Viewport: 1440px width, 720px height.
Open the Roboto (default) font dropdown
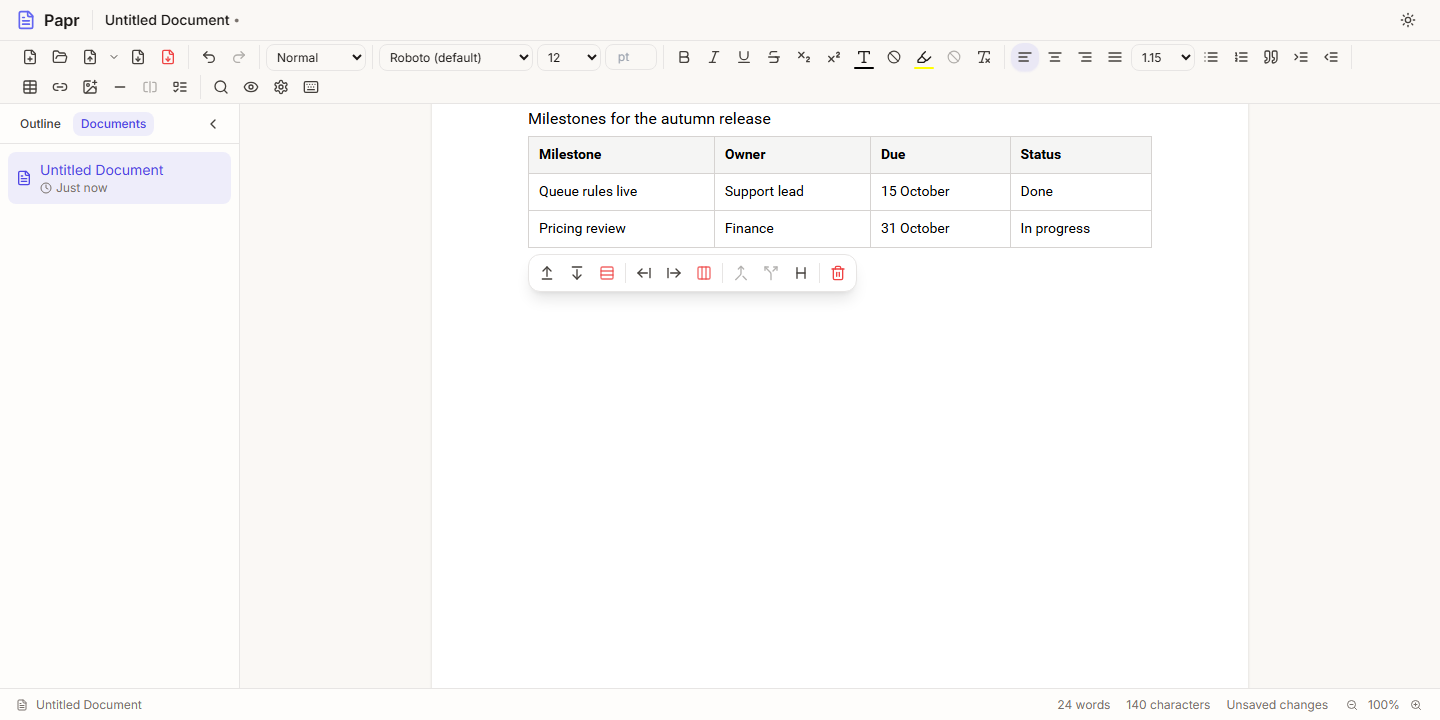click(456, 57)
